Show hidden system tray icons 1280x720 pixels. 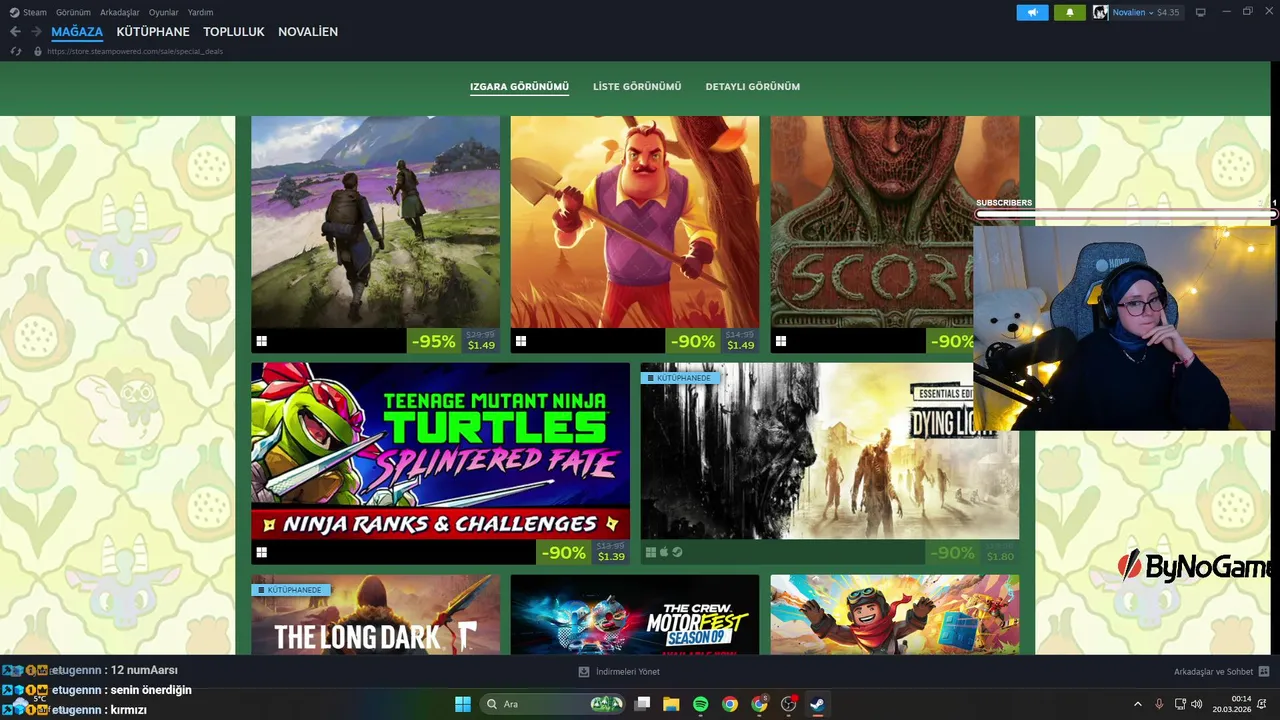point(1137,704)
